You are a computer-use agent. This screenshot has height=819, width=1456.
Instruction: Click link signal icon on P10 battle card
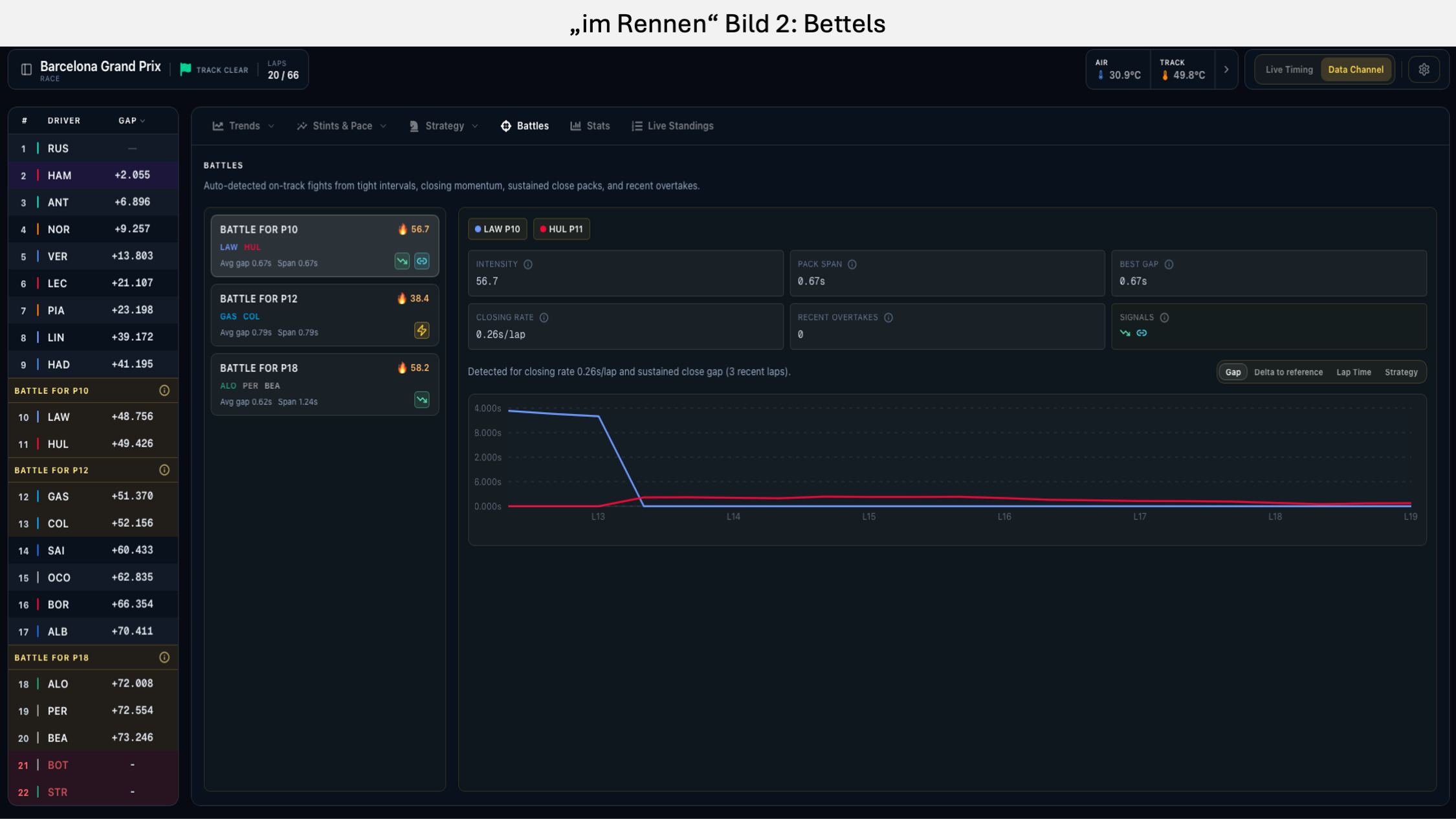pos(422,261)
